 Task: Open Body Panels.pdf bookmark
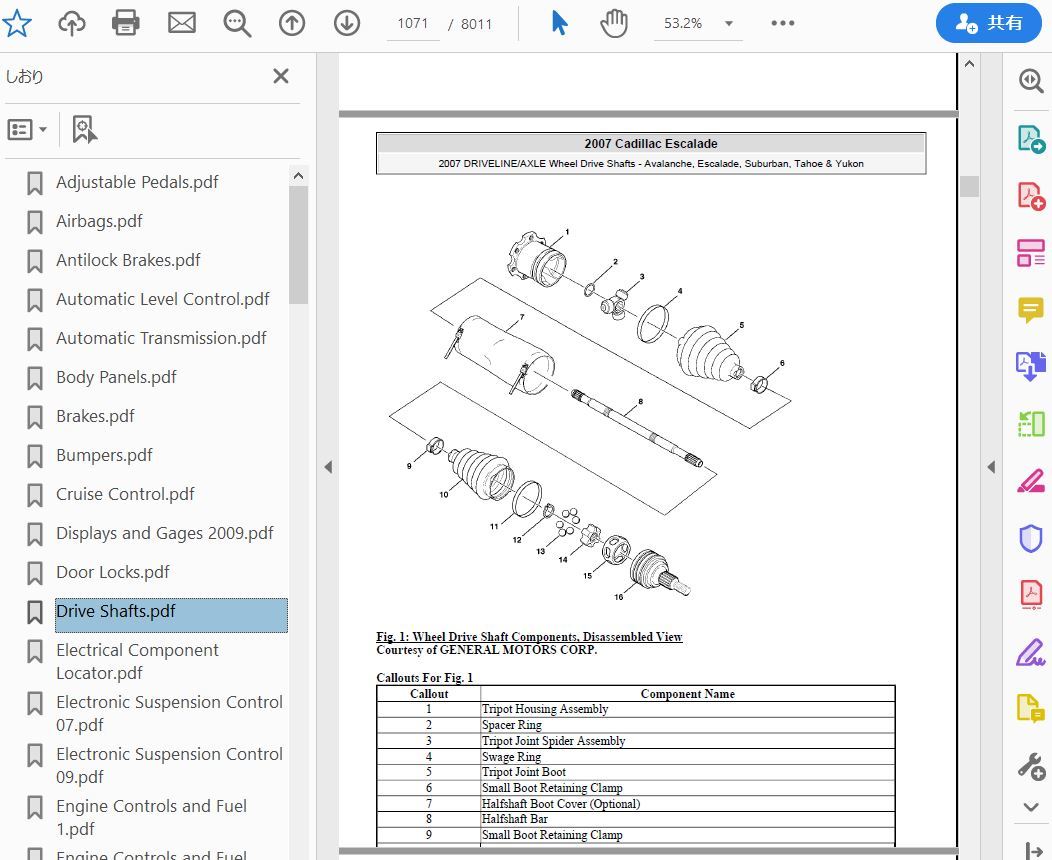(116, 377)
